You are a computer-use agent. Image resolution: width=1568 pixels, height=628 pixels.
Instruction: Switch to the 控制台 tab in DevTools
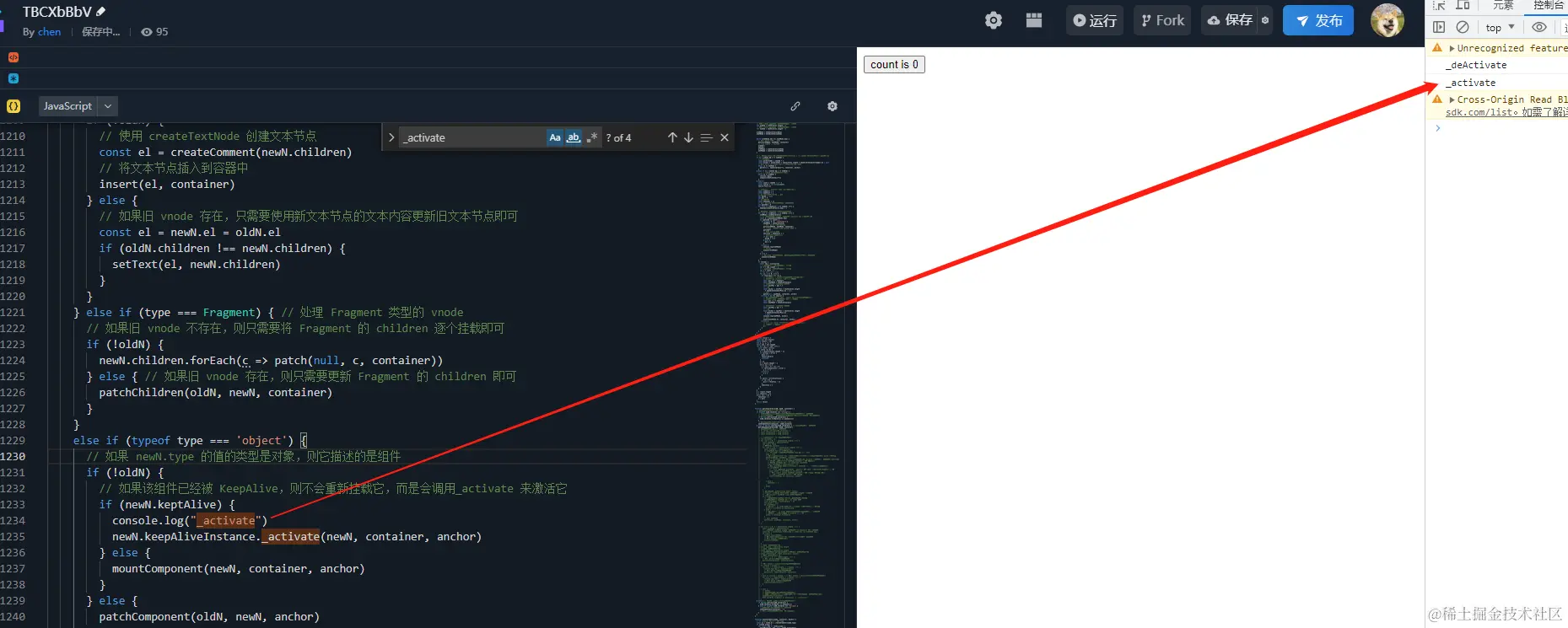[1549, 5]
